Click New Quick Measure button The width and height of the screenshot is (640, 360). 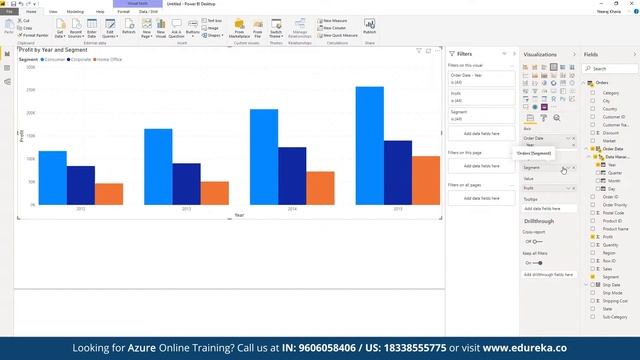coord(338,35)
